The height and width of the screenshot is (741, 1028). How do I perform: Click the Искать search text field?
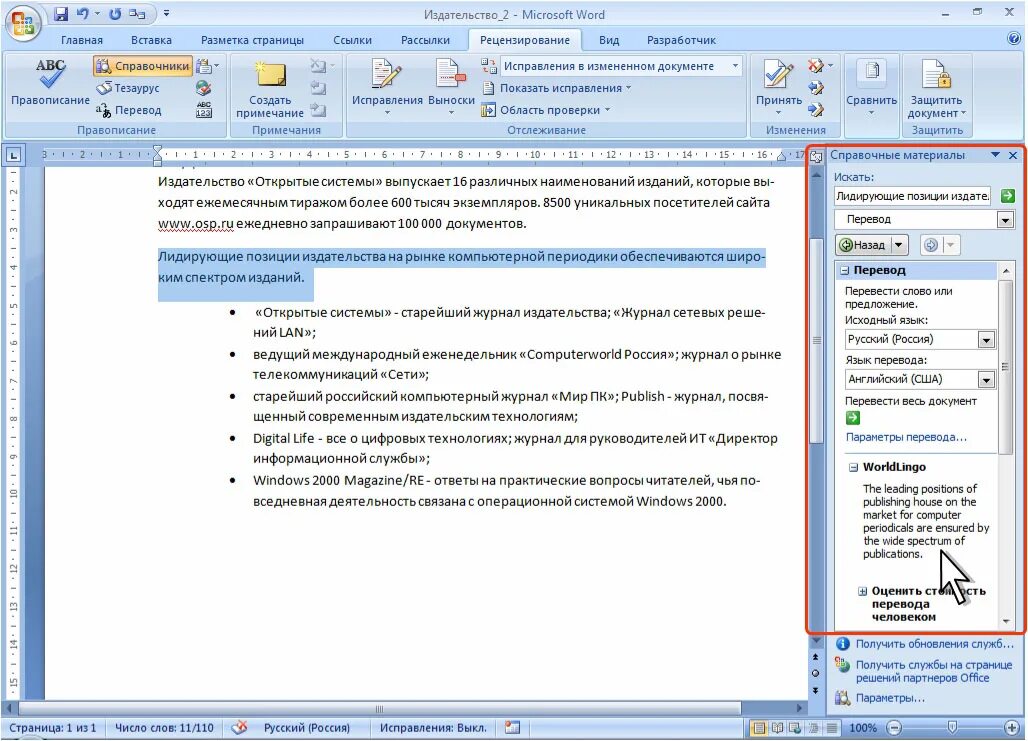[913, 195]
